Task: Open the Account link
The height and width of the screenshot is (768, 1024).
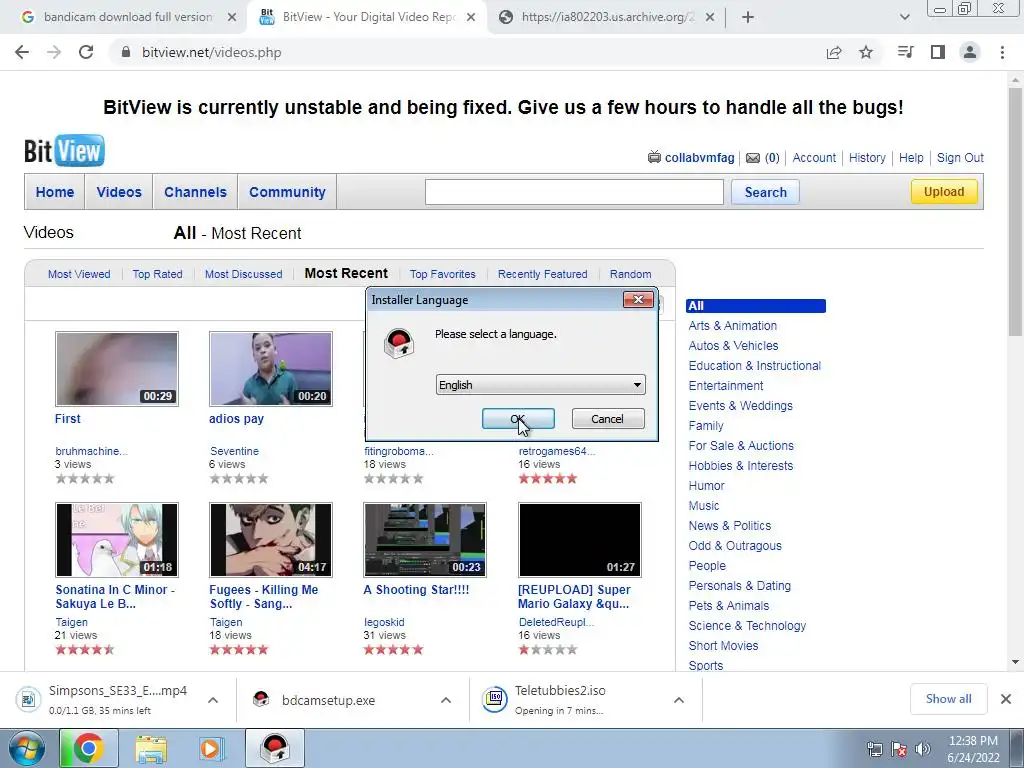Action: pos(814,157)
